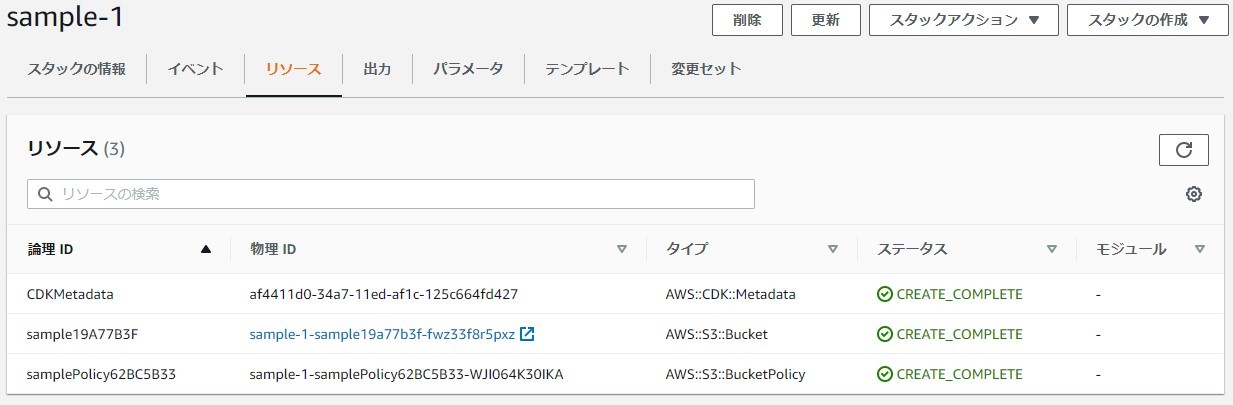Open the sample-1-sample19a77b3f bucket link

pos(382,334)
